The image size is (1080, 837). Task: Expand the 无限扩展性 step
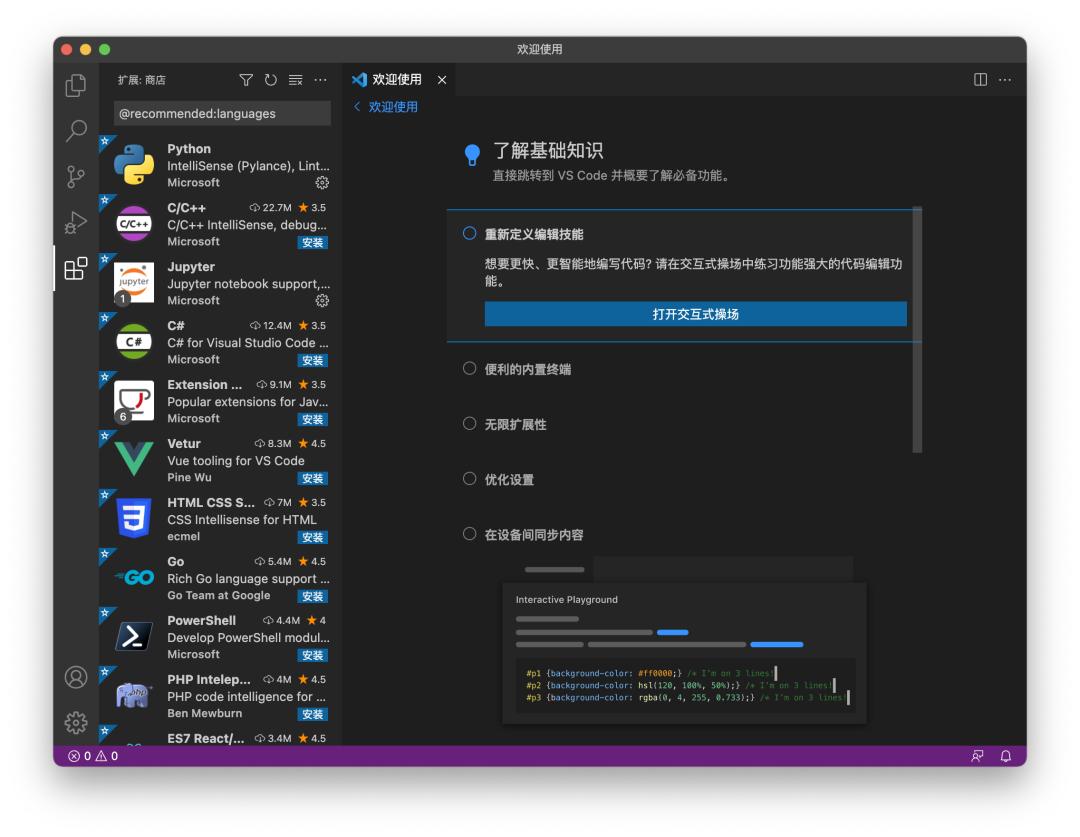(x=515, y=424)
